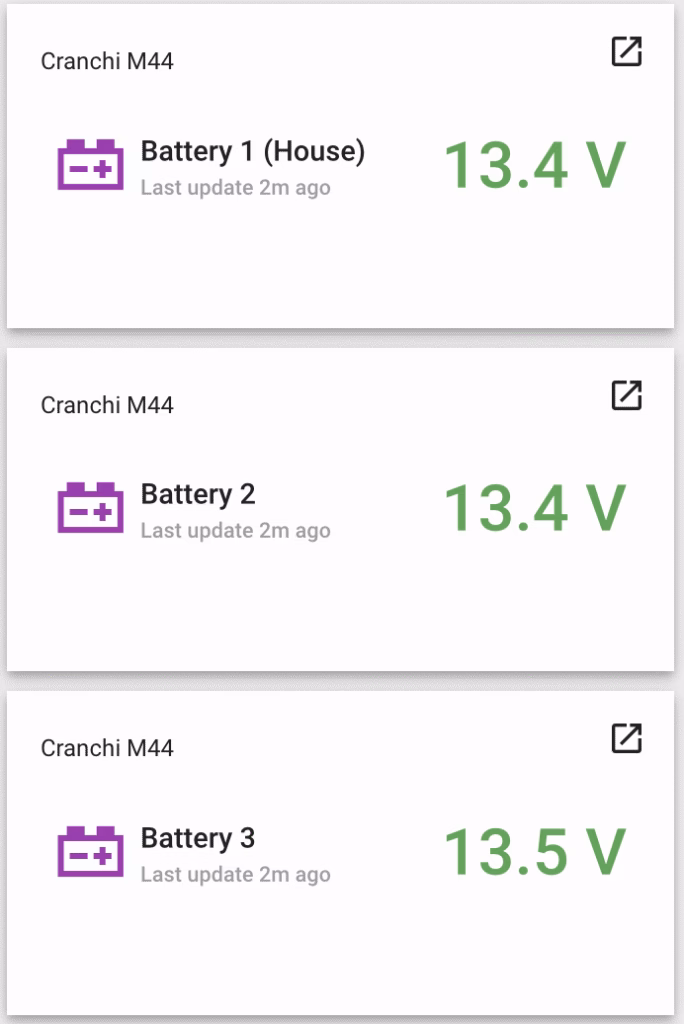Click empty area below Battery 1 (House) row
Screen dimensions: 684x1024
click(340, 270)
